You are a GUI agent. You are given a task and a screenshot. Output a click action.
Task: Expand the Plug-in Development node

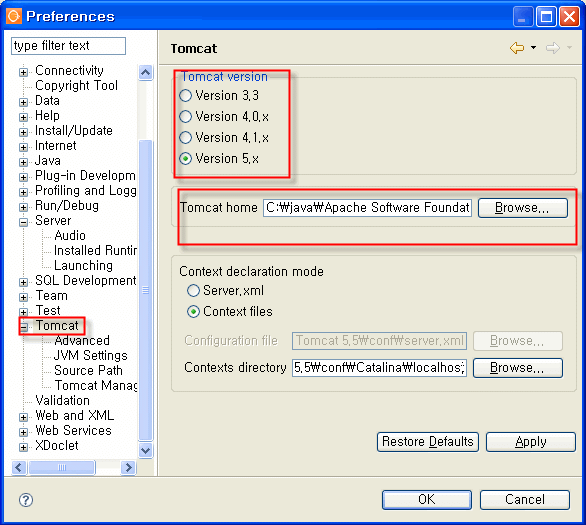[x=23, y=177]
